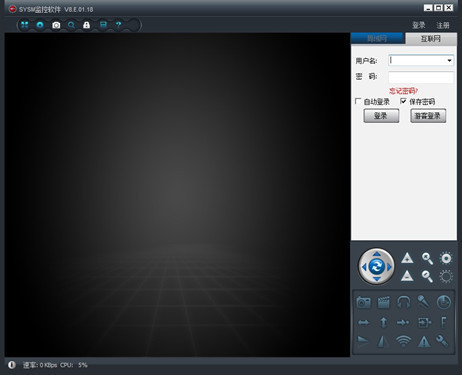Click 注册 register in the top-right header
462x375 pixels.
click(x=443, y=25)
